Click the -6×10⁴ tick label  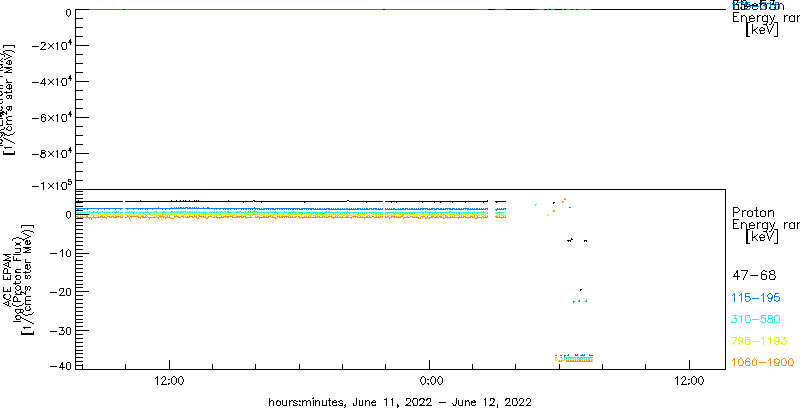pyautogui.click(x=51, y=118)
